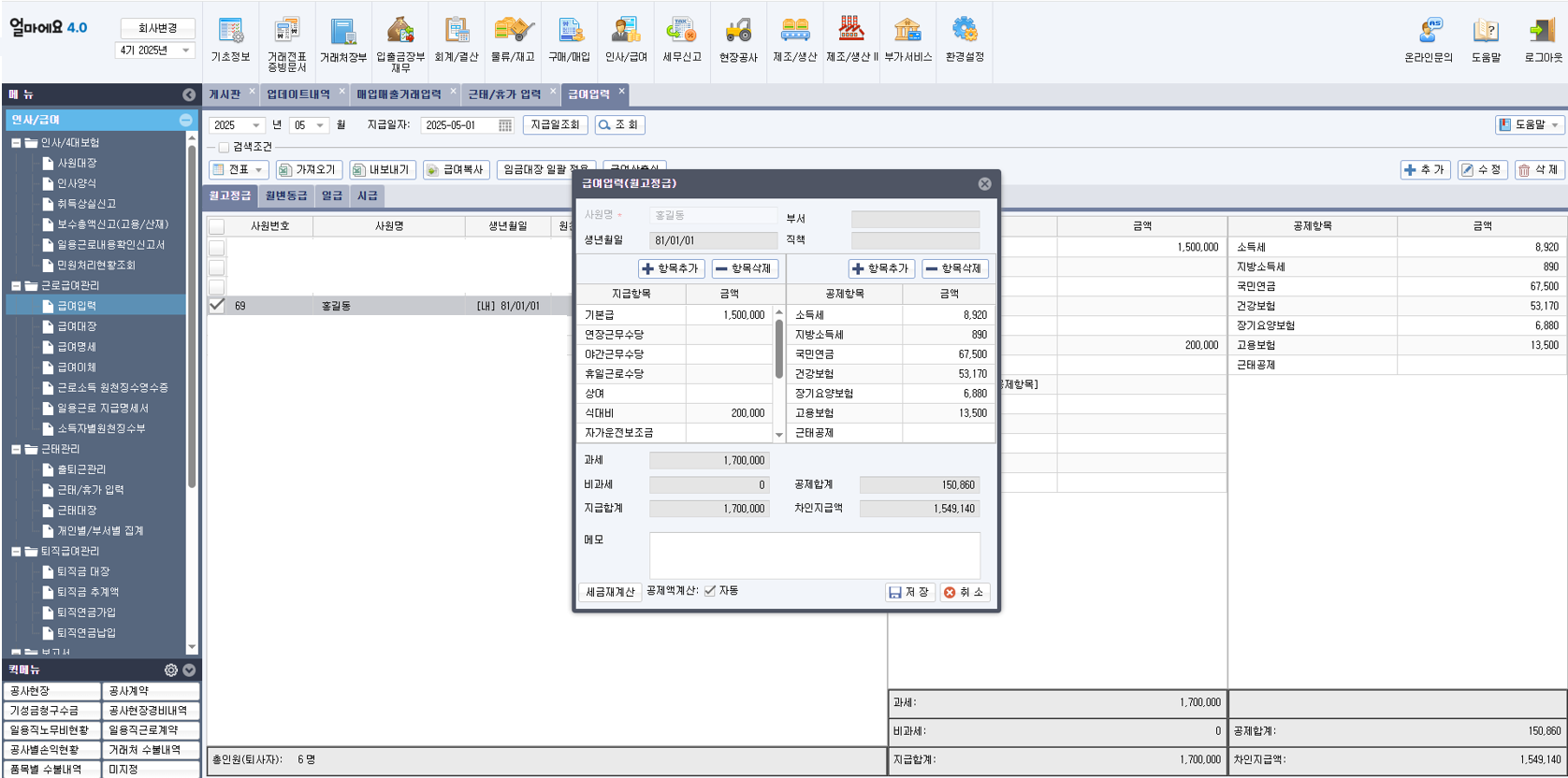This screenshot has width=1568, height=778.
Task: Collapse the 근태관리 tree folder
Action: pyautogui.click(x=16, y=449)
